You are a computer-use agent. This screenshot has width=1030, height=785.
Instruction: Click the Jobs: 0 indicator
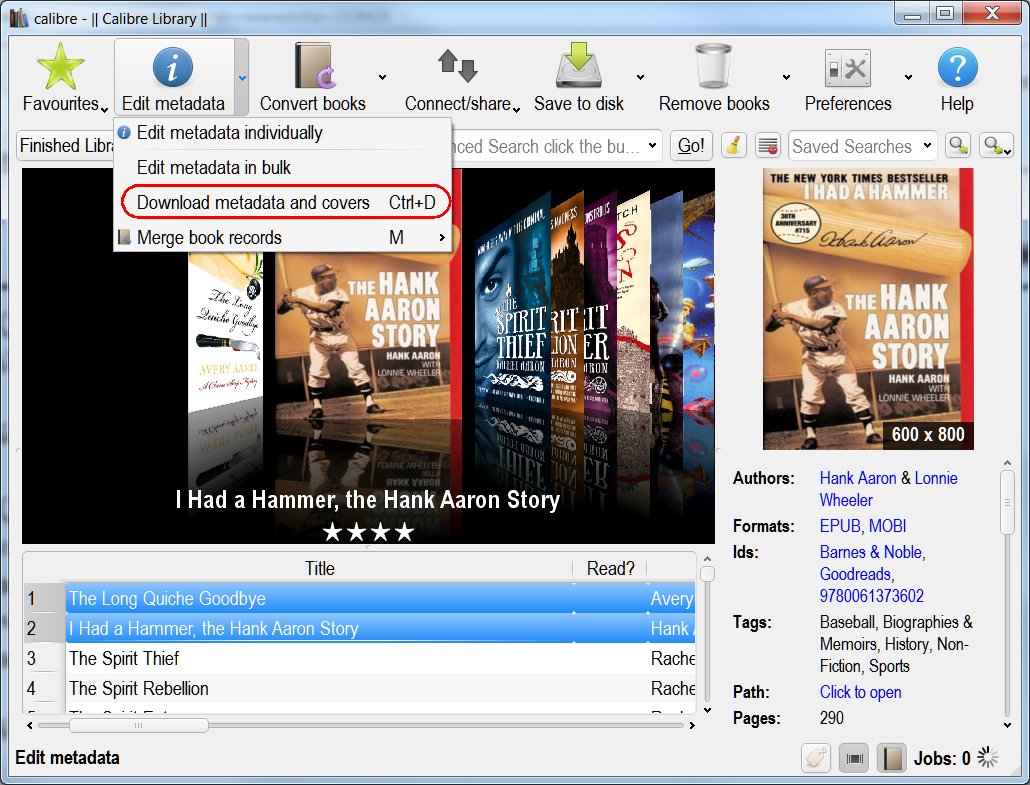(x=941, y=759)
